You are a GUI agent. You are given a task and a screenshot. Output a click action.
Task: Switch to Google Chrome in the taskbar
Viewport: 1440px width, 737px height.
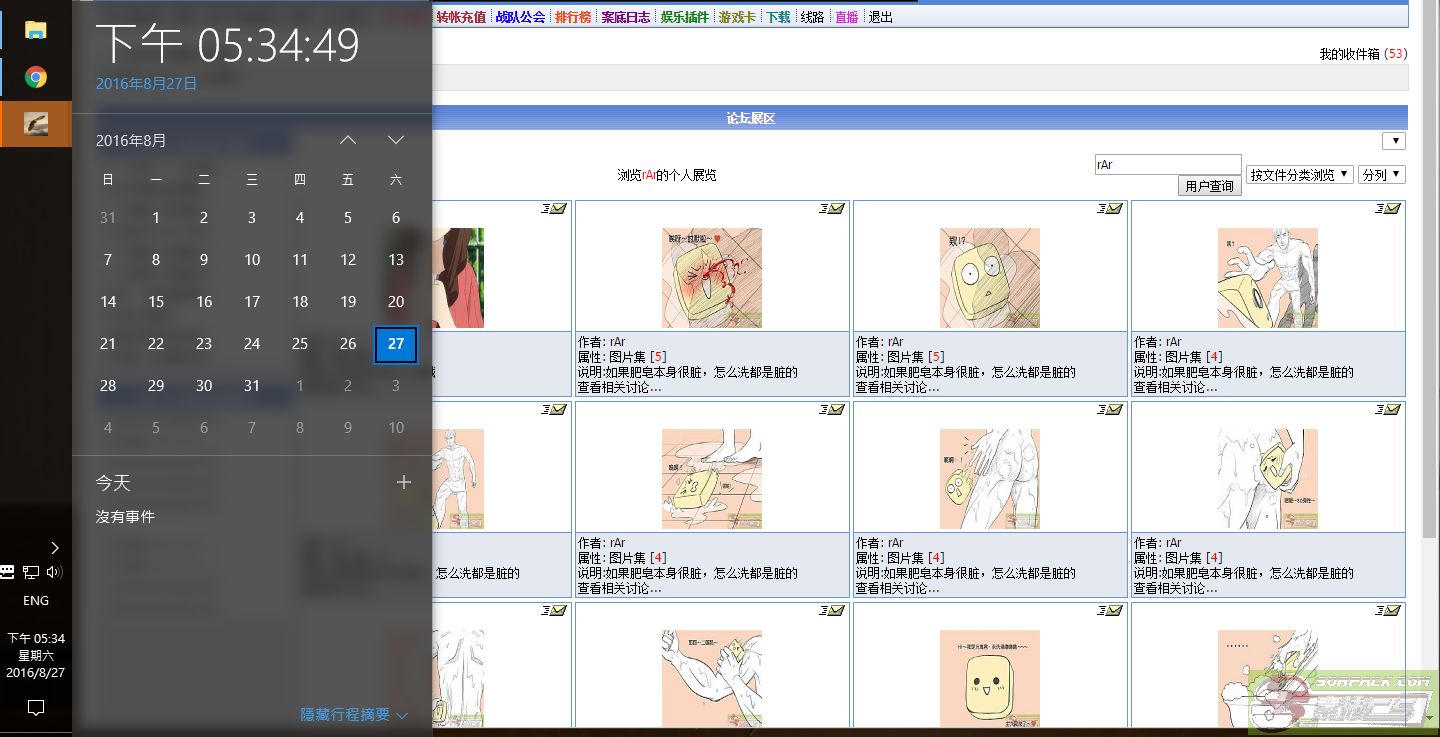pos(36,77)
